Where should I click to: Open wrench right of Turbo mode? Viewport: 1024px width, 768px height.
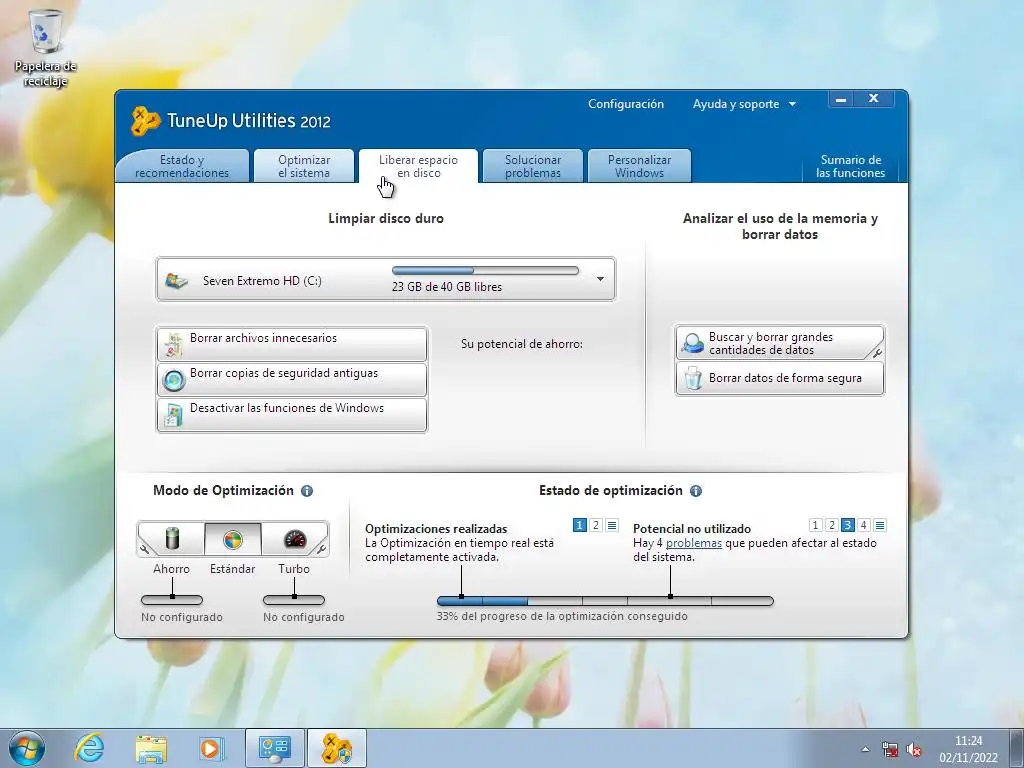(321, 549)
